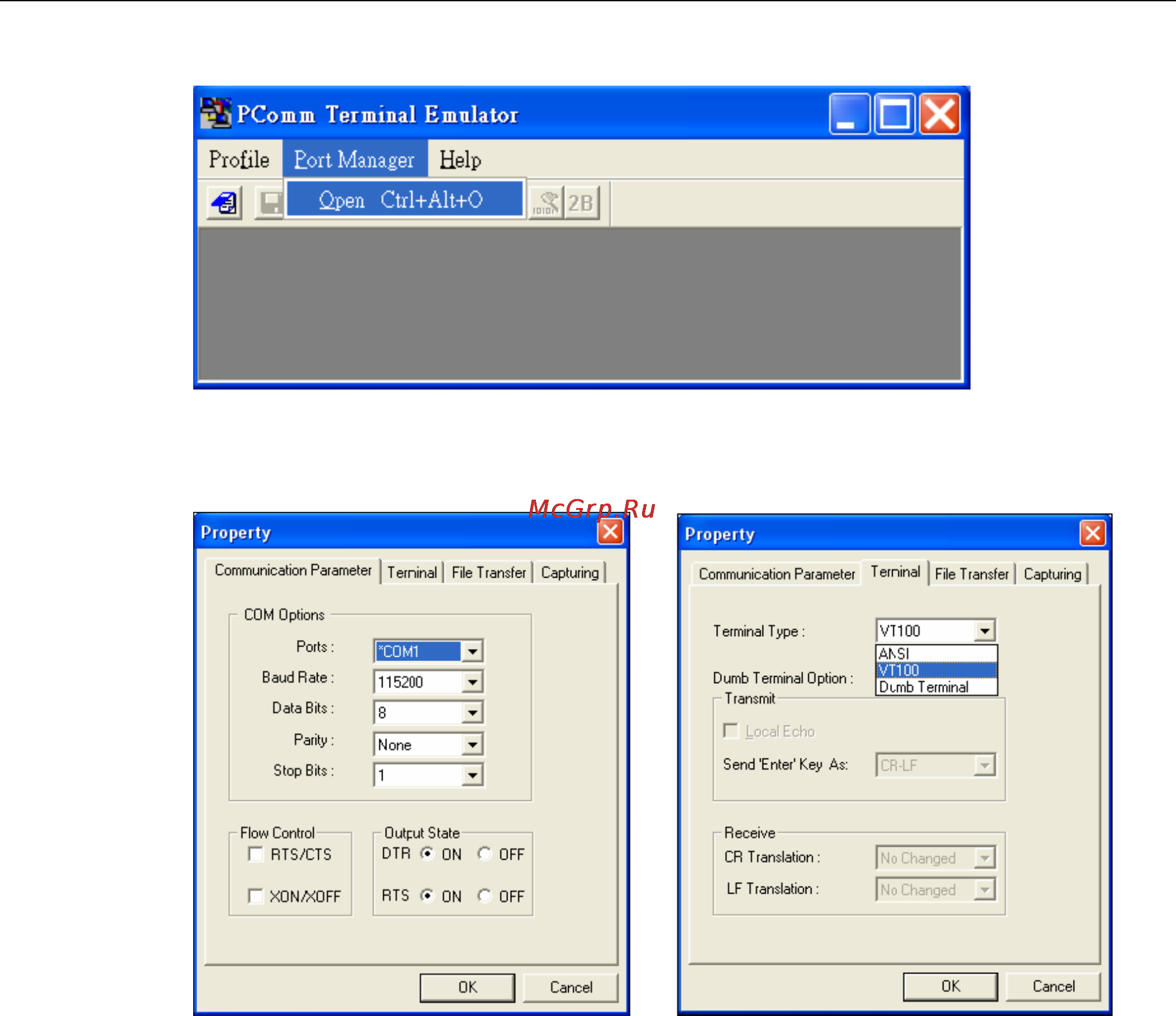Image resolution: width=1176 pixels, height=1016 pixels.
Task: Open the Profile menu
Action: [239, 159]
